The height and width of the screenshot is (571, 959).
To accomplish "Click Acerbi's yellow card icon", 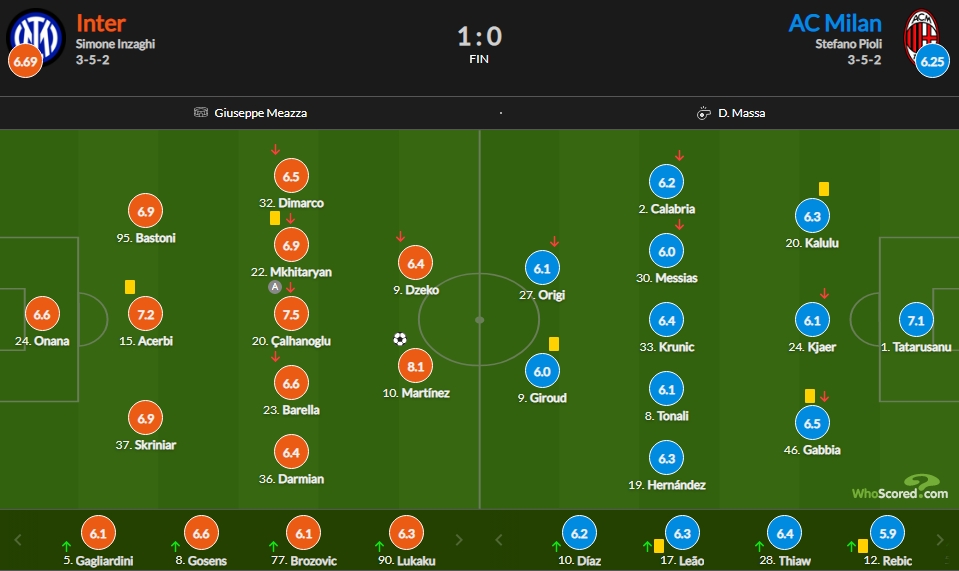I will pos(130,287).
